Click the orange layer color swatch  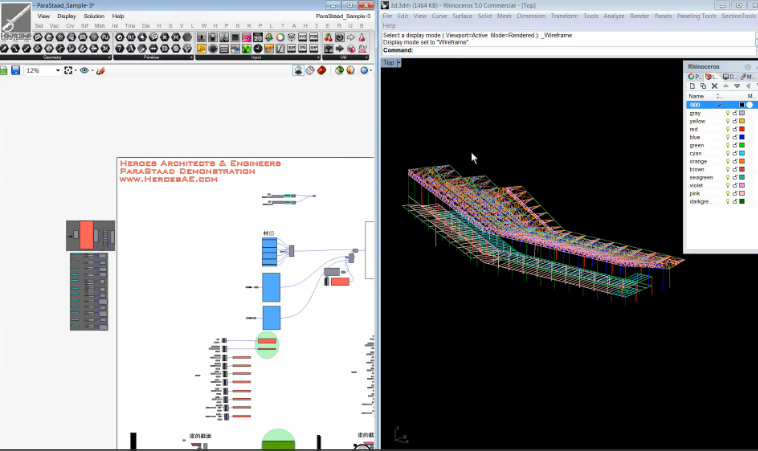741,161
